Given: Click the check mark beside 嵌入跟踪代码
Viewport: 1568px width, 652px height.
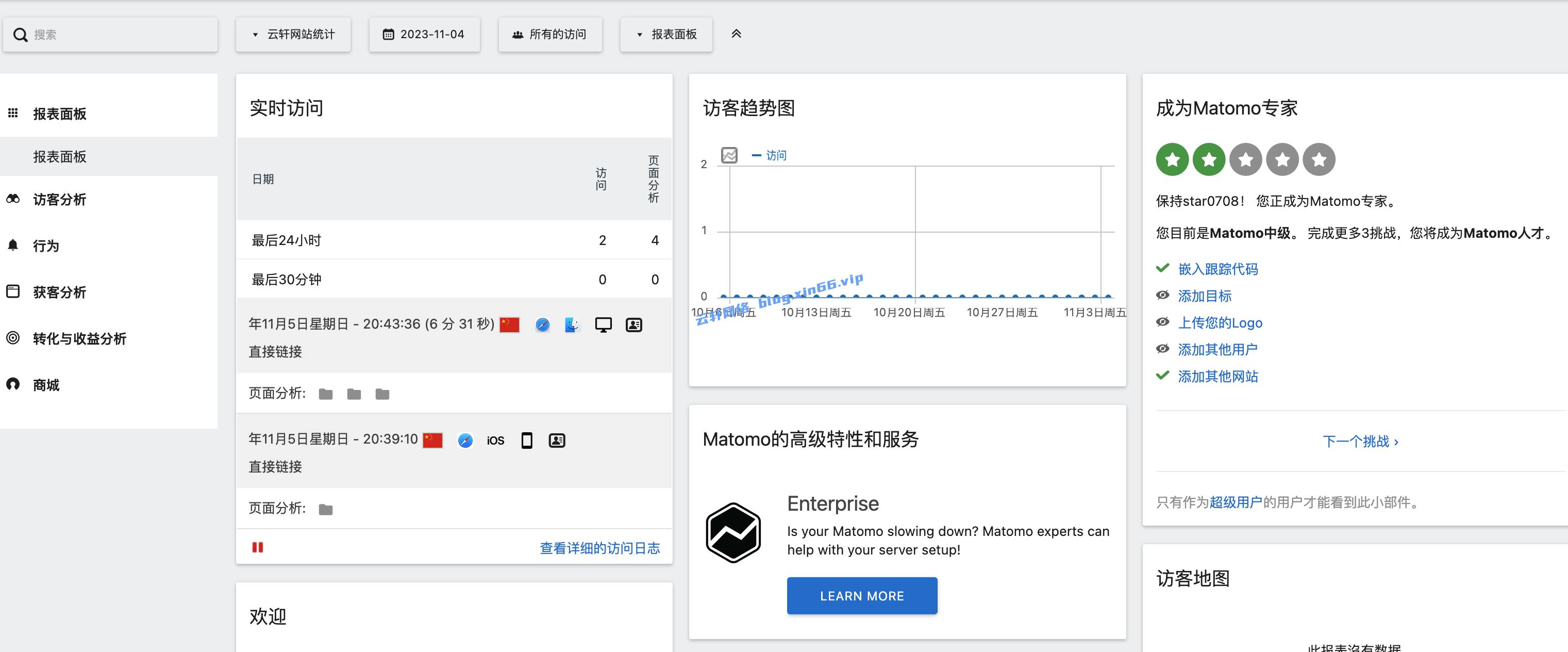Looking at the screenshot, I should (x=1163, y=268).
